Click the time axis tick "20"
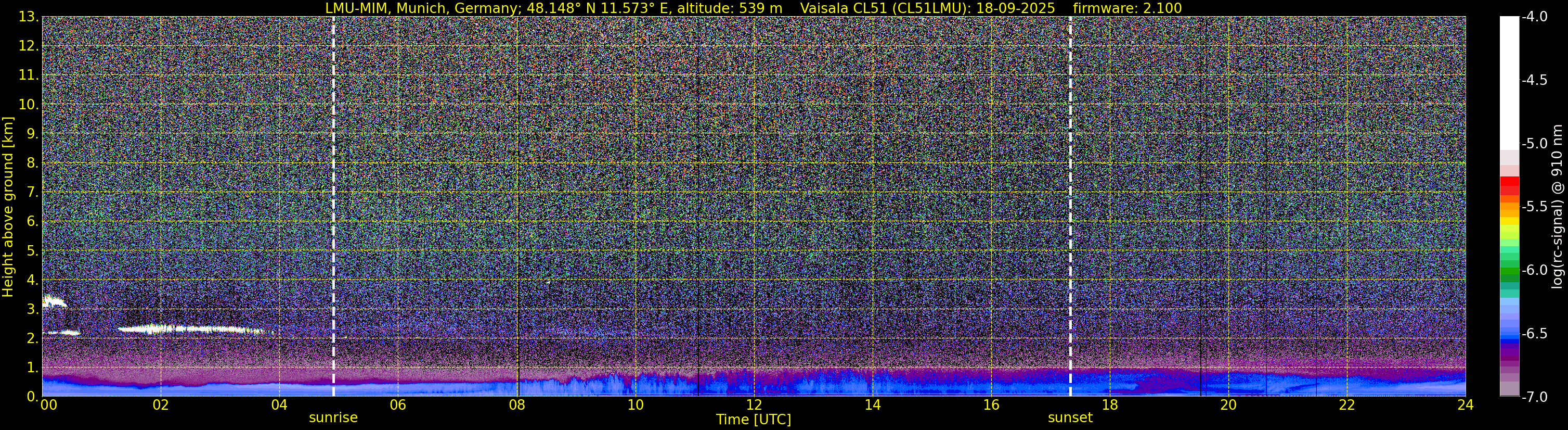The width and height of the screenshot is (1568, 430). point(1228,405)
